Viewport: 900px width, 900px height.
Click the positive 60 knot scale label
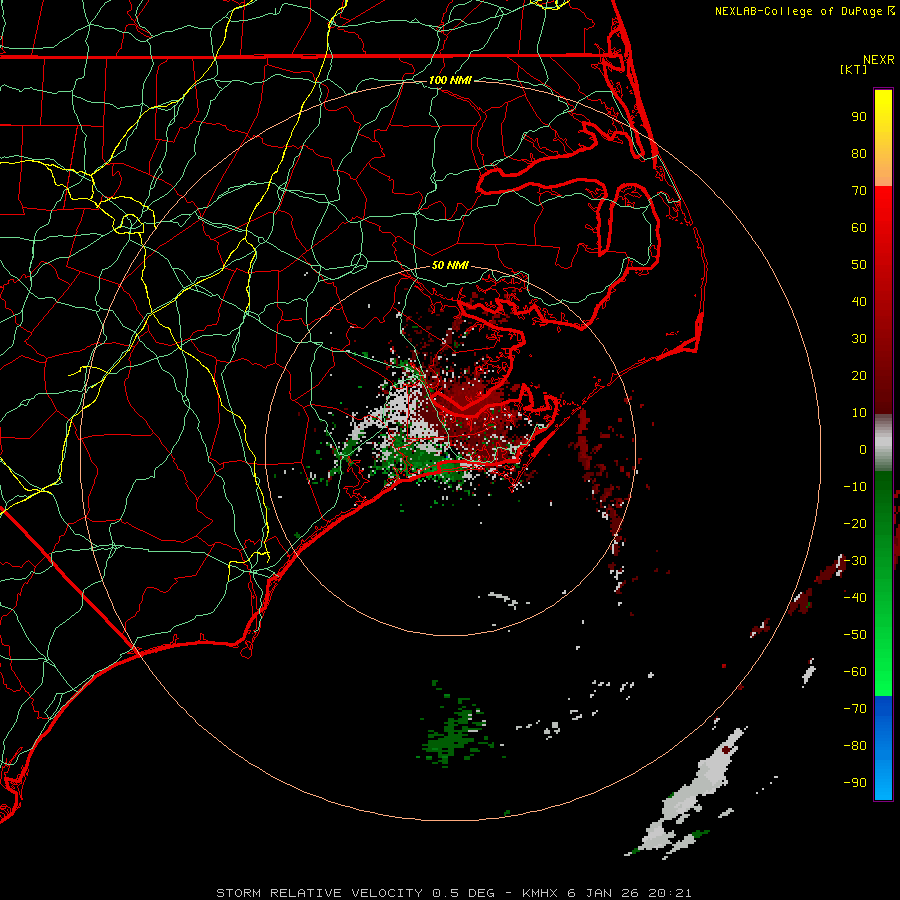pyautogui.click(x=859, y=227)
